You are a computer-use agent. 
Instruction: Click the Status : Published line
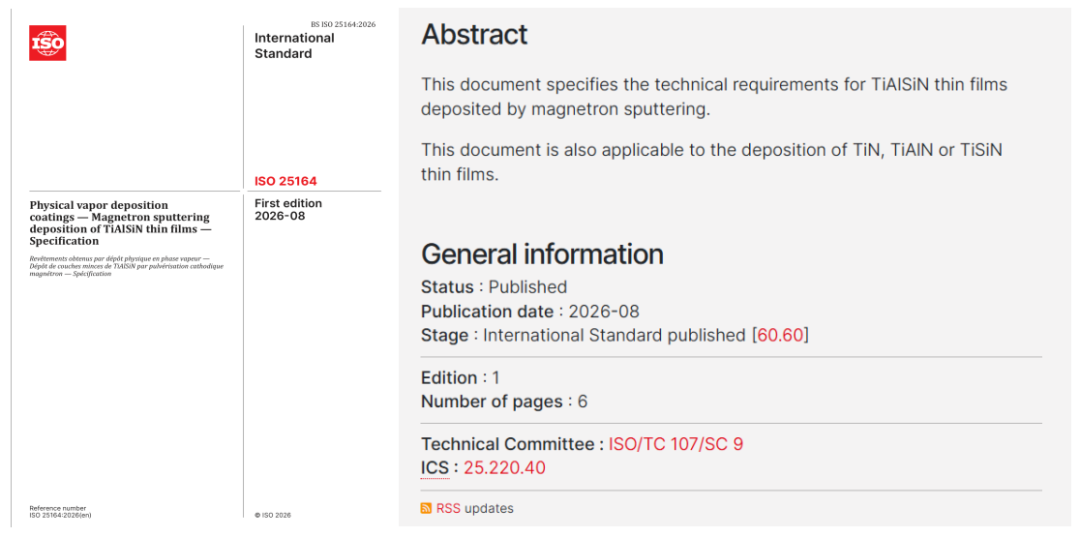pos(494,287)
